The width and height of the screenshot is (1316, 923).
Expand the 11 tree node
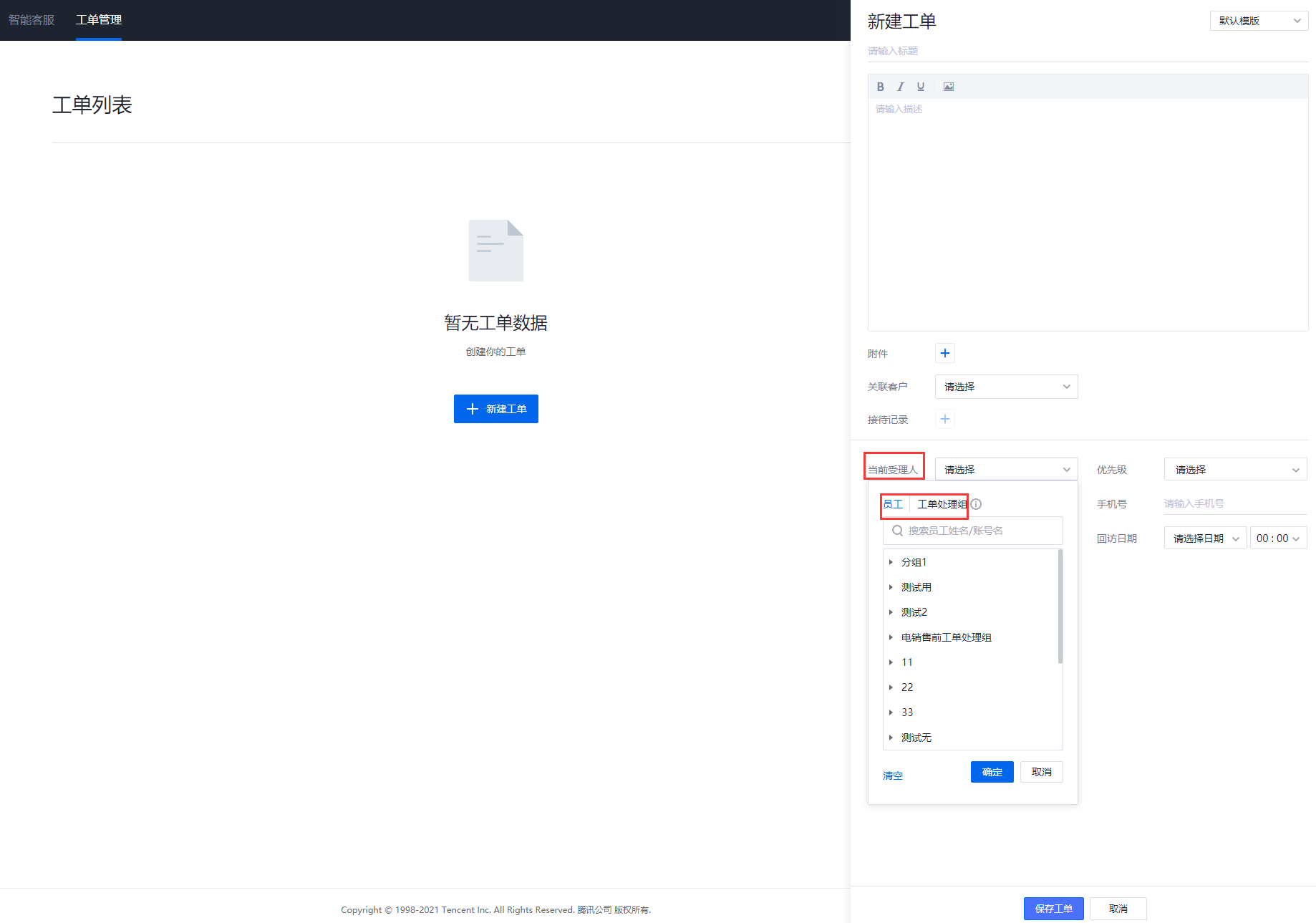point(891,662)
